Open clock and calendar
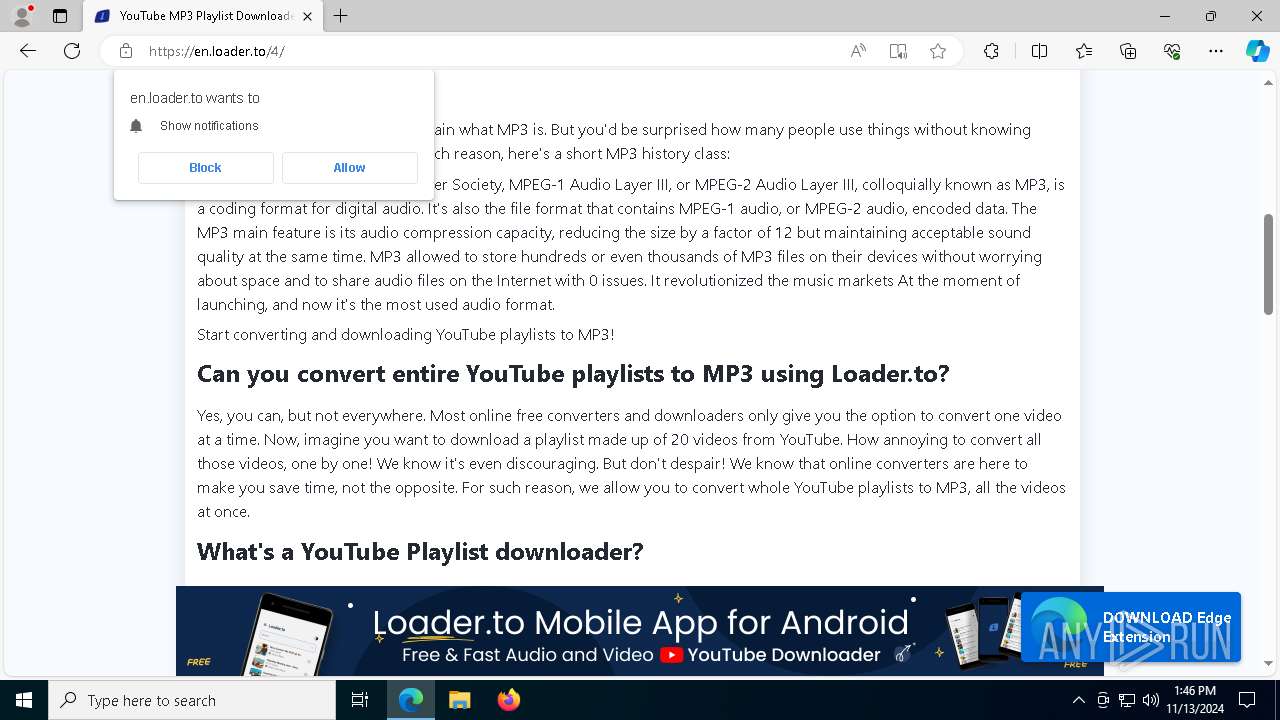 (1195, 700)
